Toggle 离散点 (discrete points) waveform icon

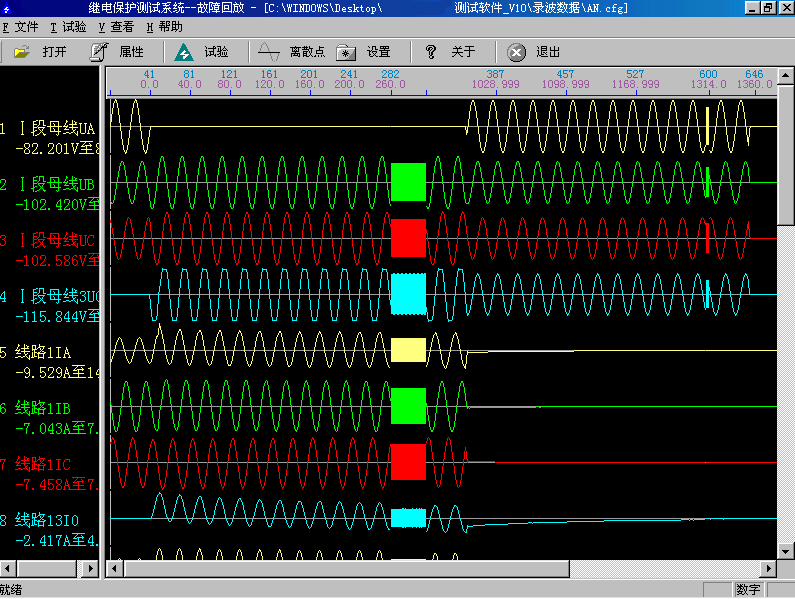[x=268, y=52]
